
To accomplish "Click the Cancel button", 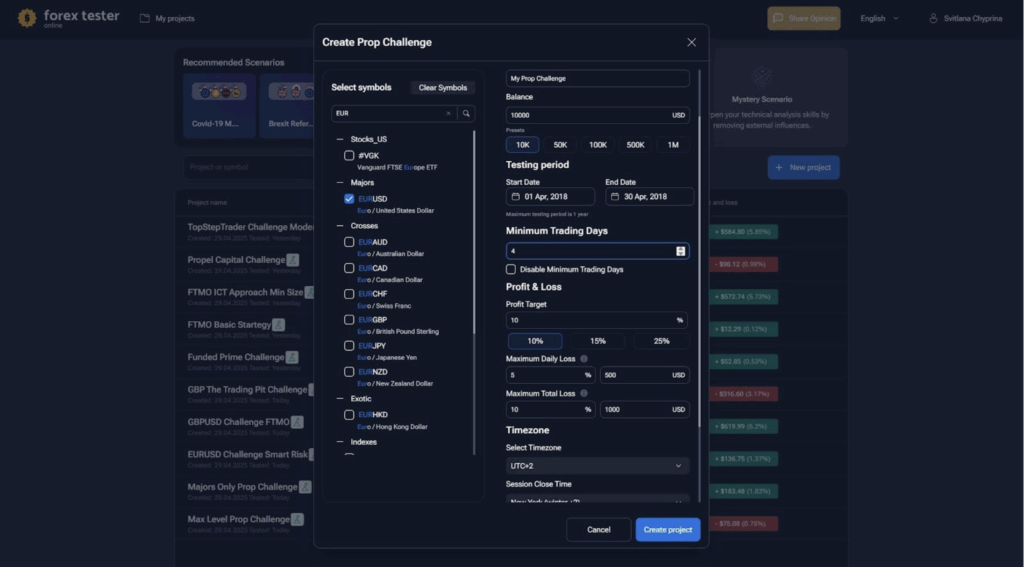I will 599,530.
